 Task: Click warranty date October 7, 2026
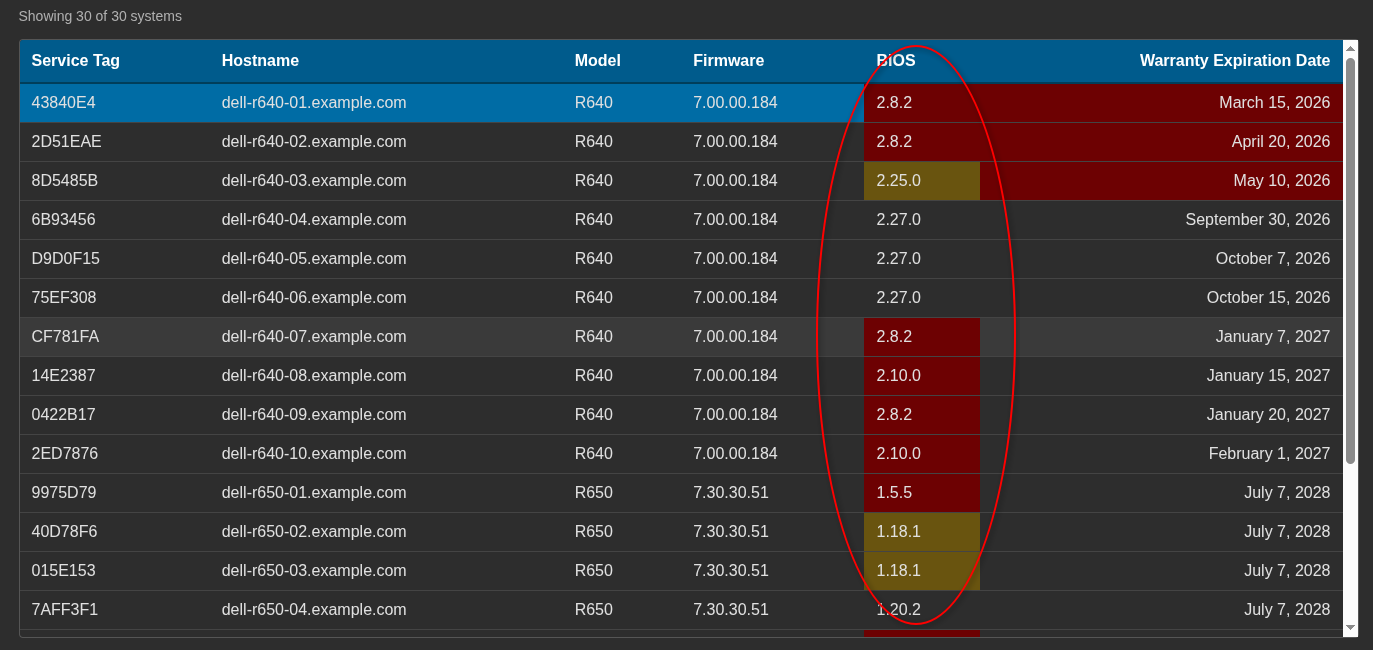click(x=1273, y=259)
